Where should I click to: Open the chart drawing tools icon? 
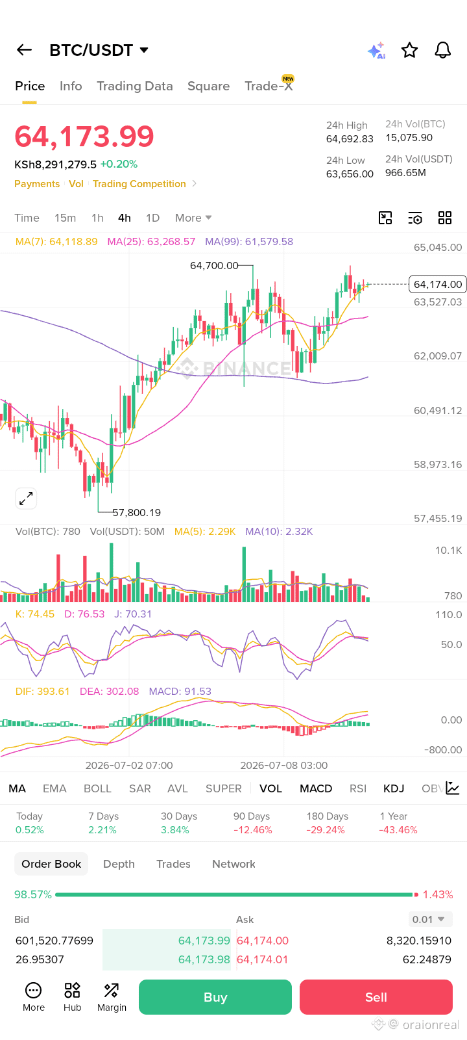[385, 218]
